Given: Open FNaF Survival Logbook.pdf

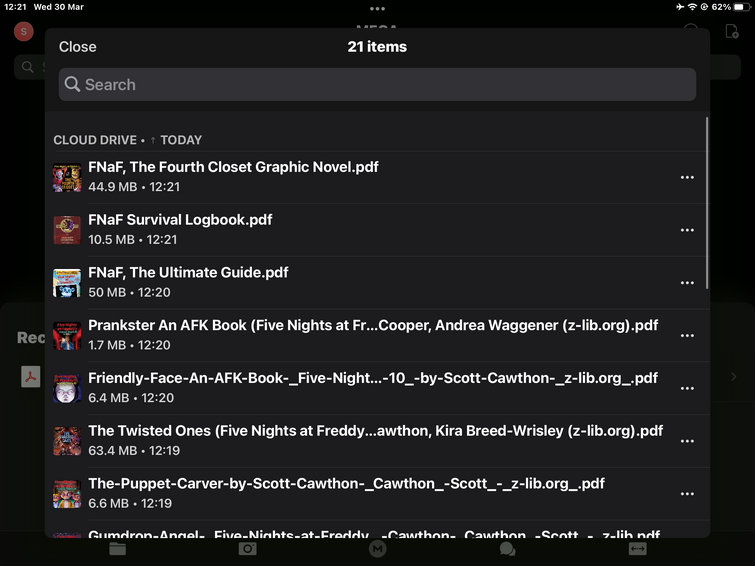Looking at the screenshot, I should 377,230.
